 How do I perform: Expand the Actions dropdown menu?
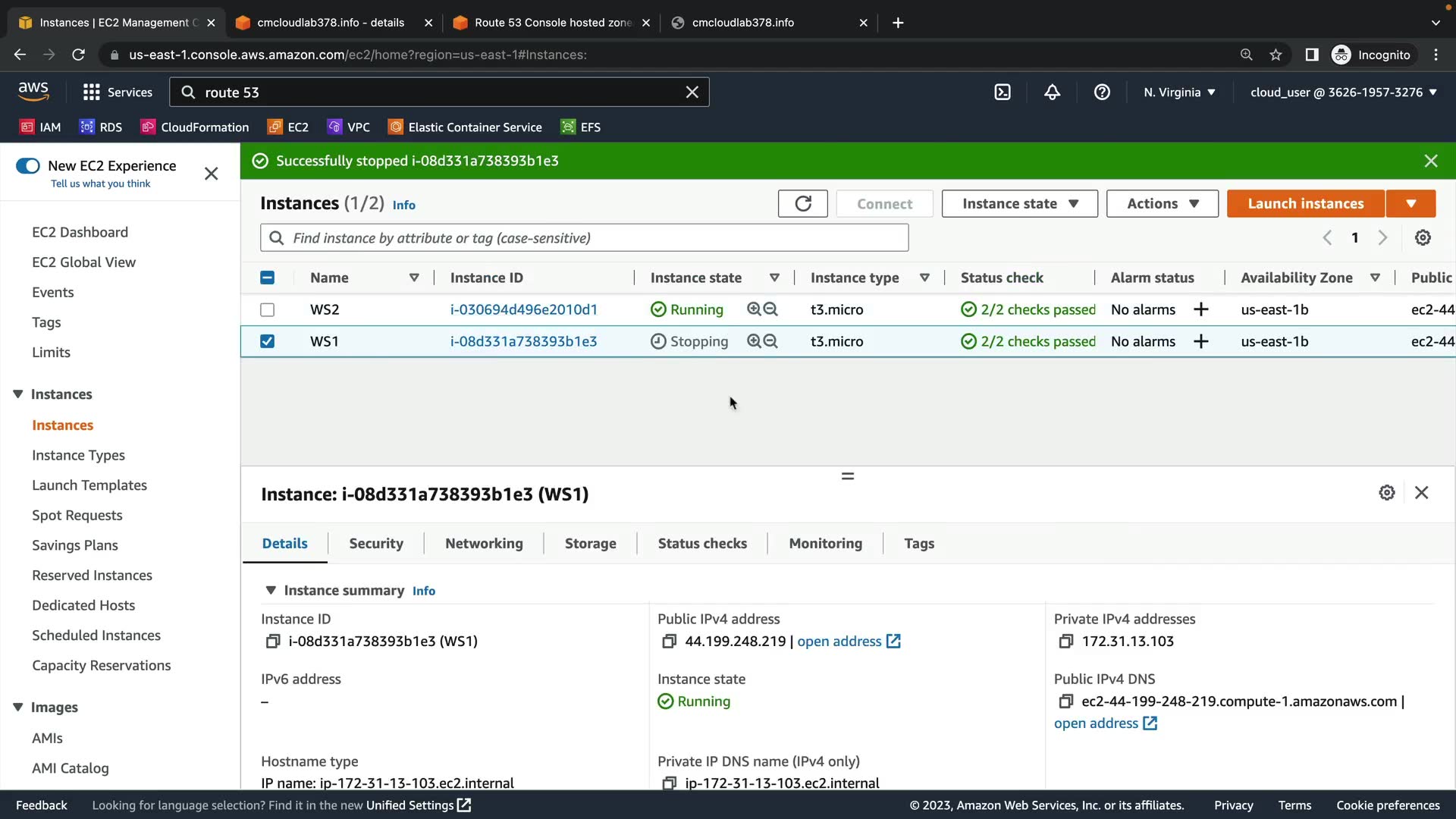tap(1162, 203)
